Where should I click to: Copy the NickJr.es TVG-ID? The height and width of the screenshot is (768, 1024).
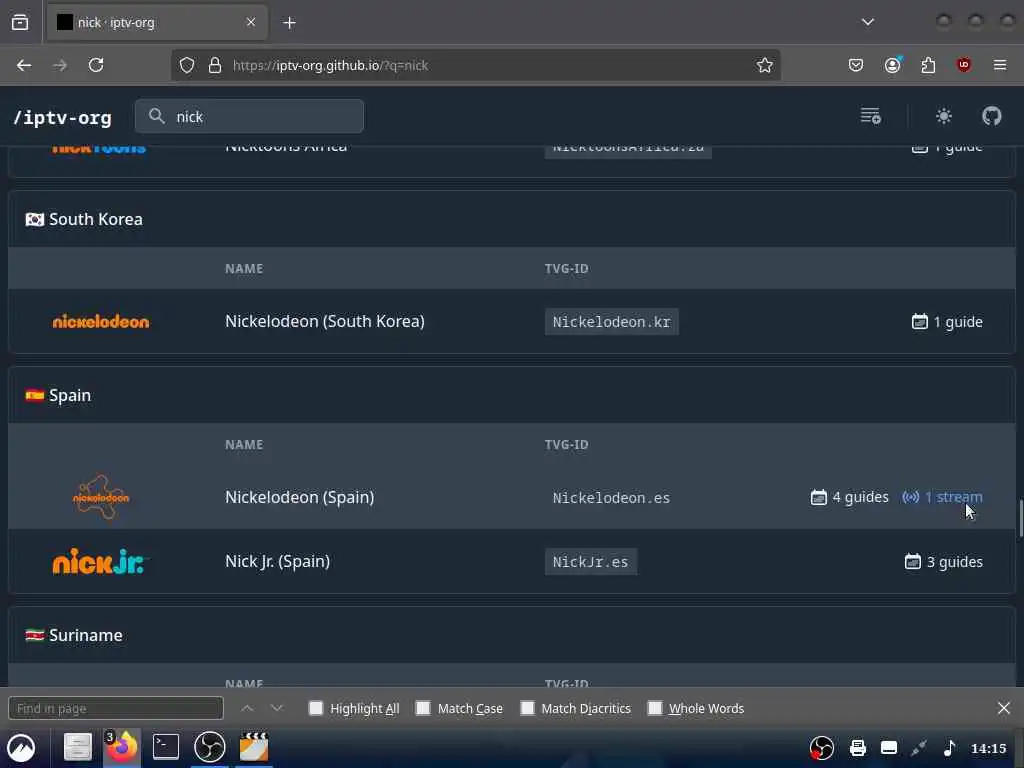(x=590, y=562)
